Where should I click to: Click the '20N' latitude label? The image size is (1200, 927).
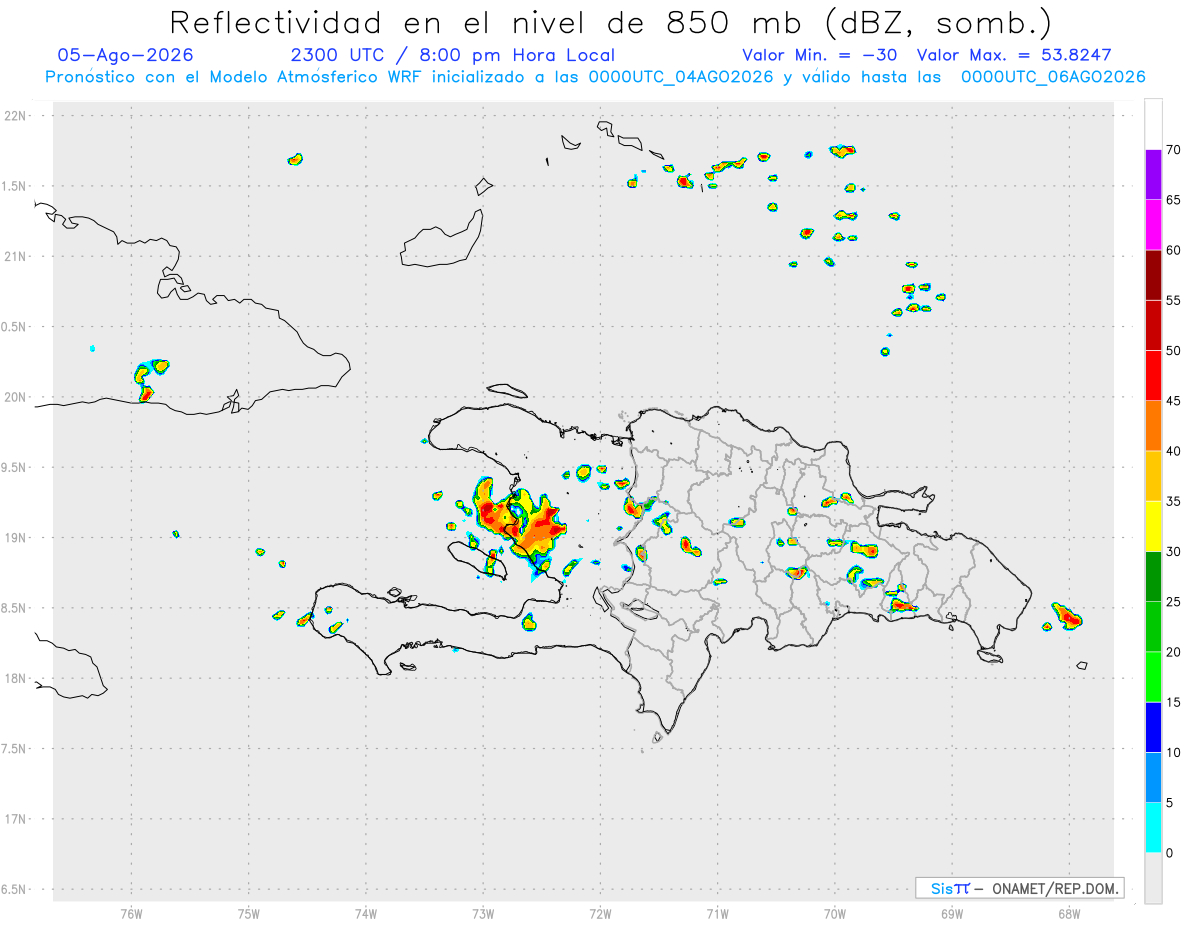click(16, 397)
